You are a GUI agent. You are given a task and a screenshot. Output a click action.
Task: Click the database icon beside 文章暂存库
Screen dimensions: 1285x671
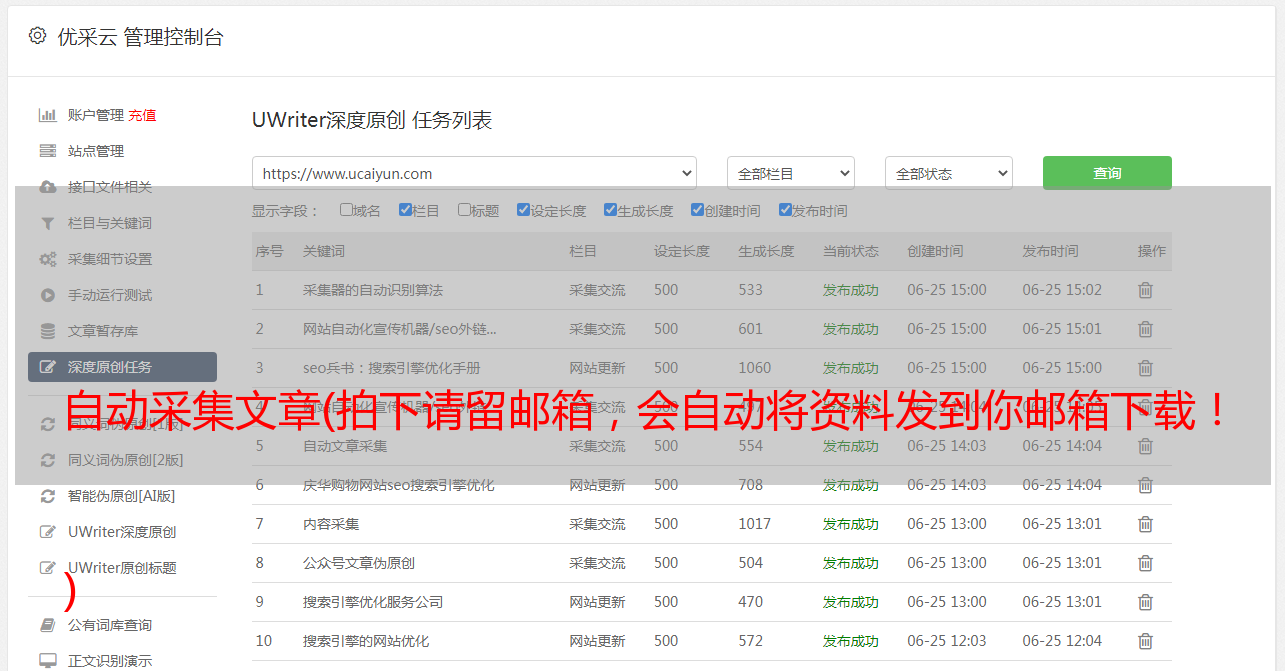coord(47,331)
